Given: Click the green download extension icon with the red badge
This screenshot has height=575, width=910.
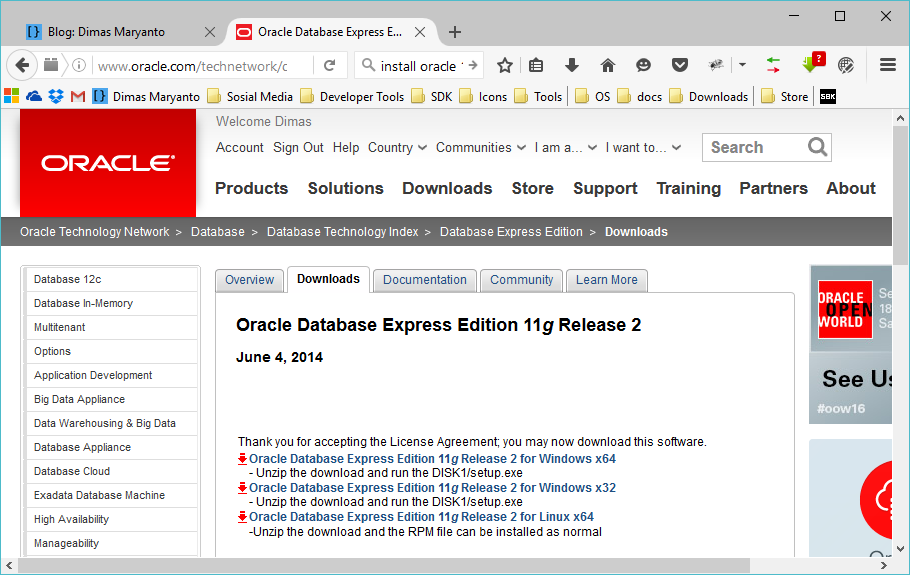Looking at the screenshot, I should (x=813, y=63).
